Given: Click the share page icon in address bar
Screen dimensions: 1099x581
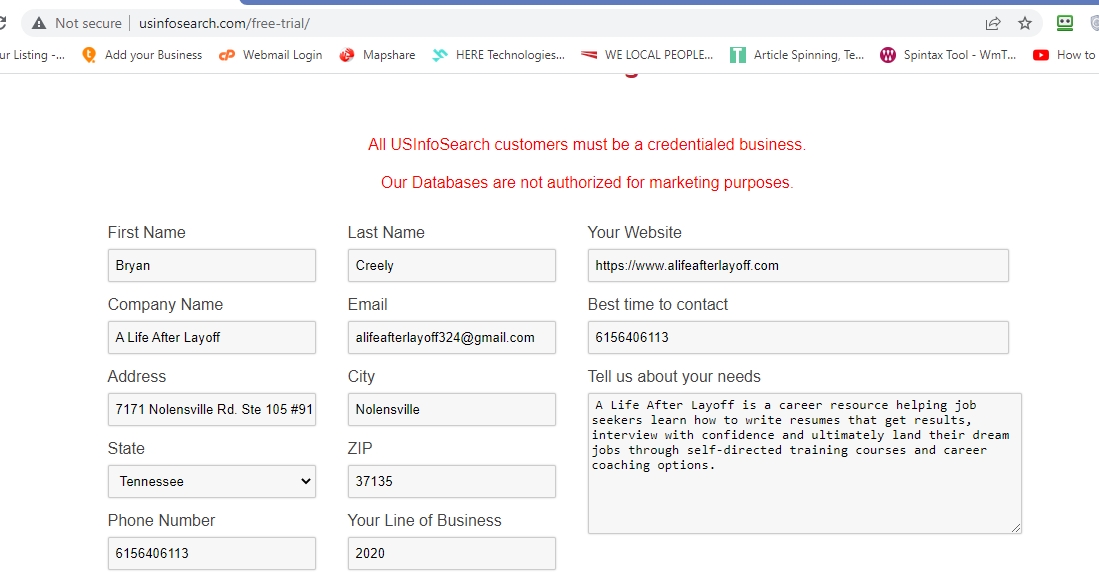Looking at the screenshot, I should [x=993, y=23].
